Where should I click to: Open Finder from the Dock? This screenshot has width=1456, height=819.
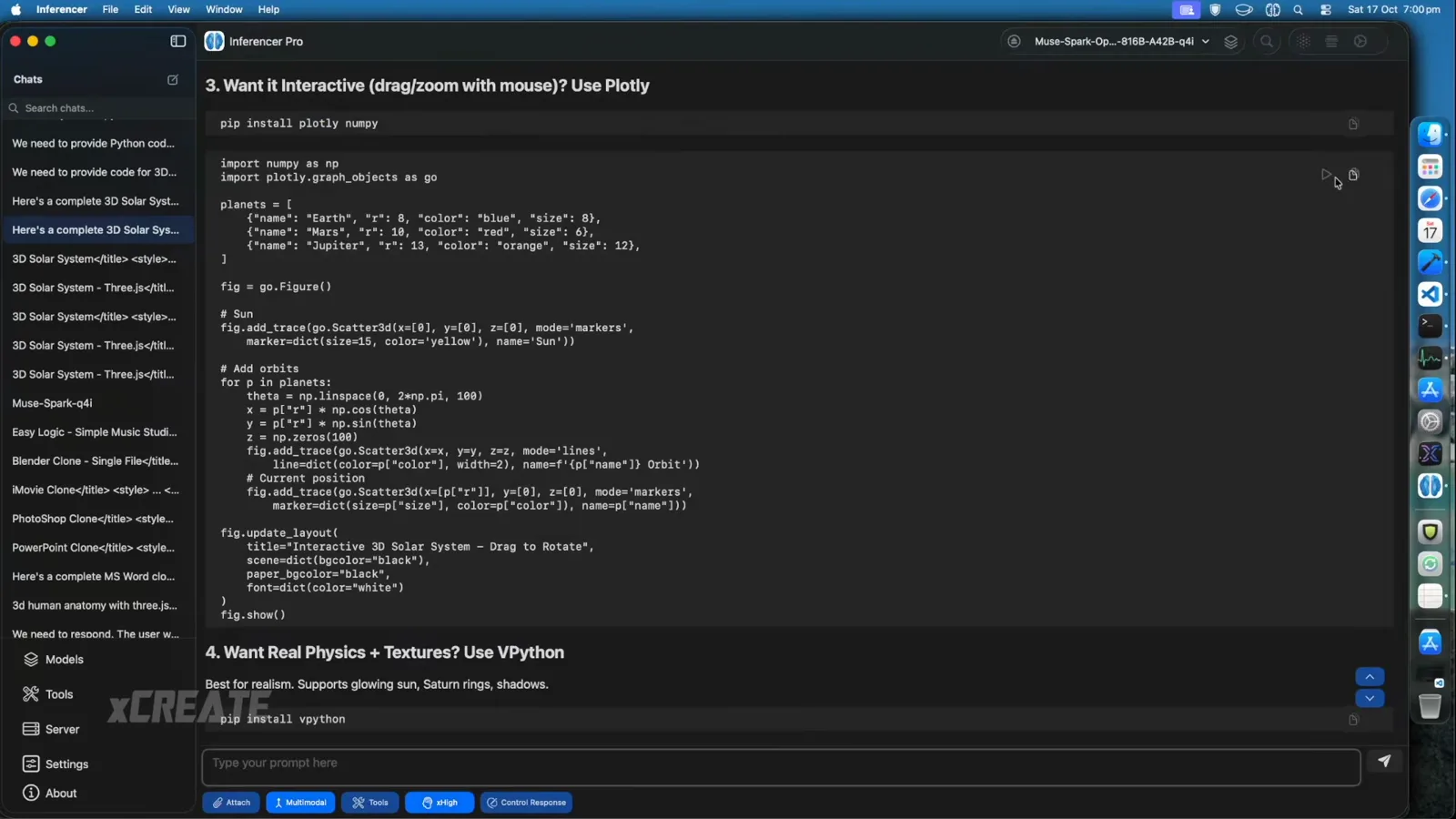click(x=1431, y=135)
